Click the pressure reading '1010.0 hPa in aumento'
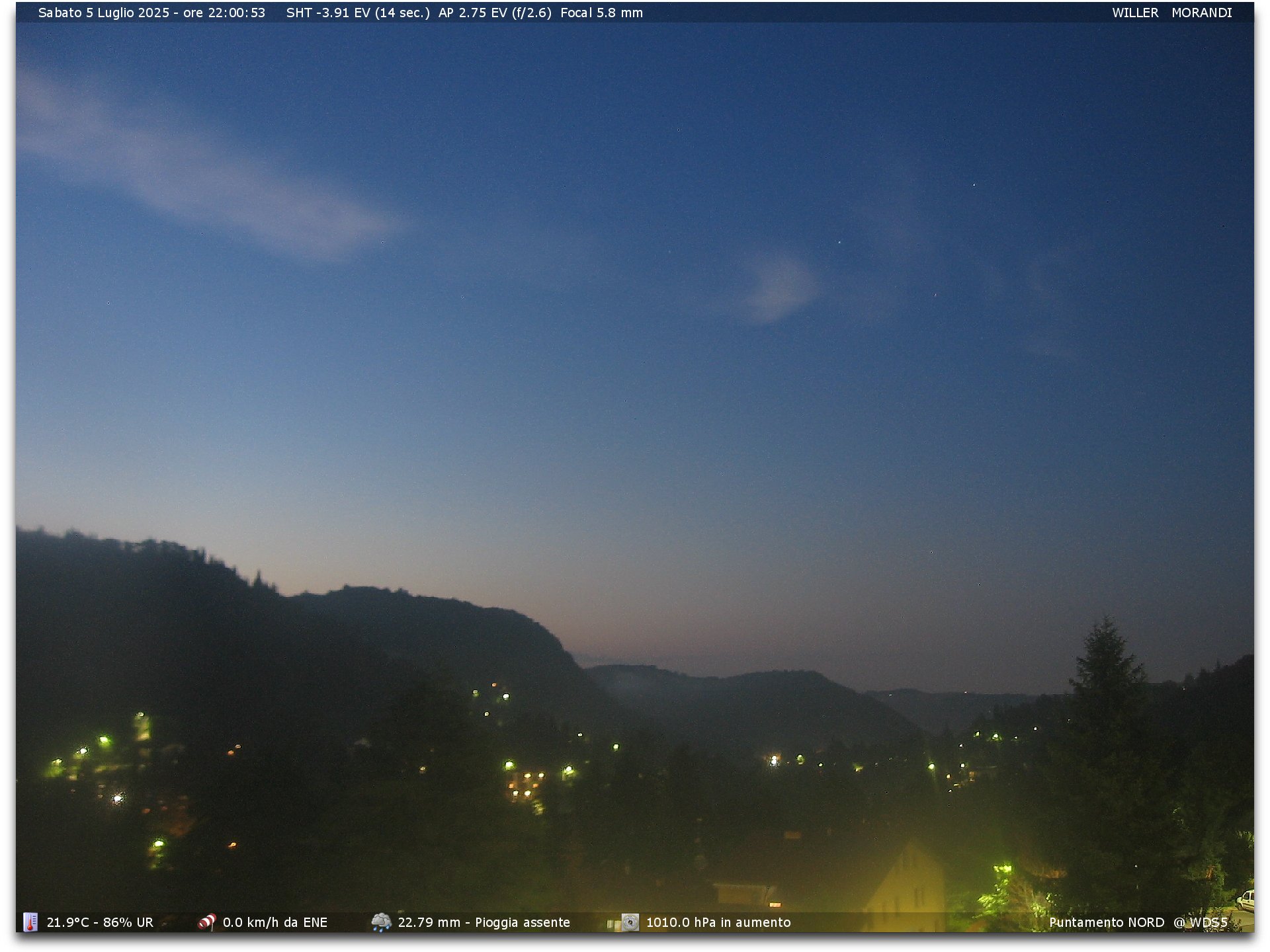1270x952 pixels. [718, 922]
